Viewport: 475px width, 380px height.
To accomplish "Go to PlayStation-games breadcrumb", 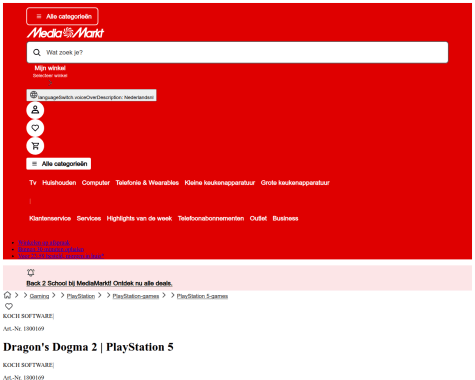I will (136, 296).
